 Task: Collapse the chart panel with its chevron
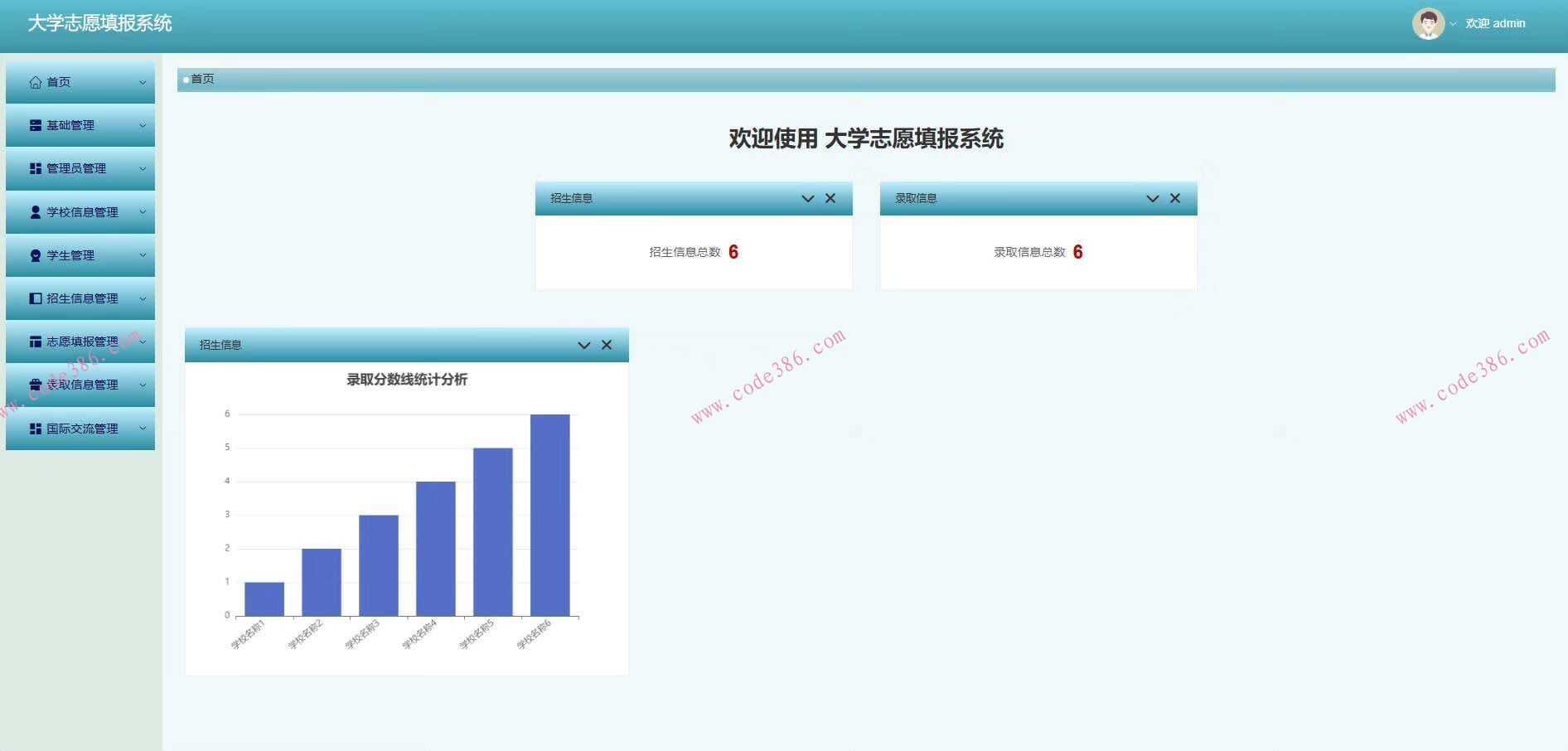pos(584,346)
